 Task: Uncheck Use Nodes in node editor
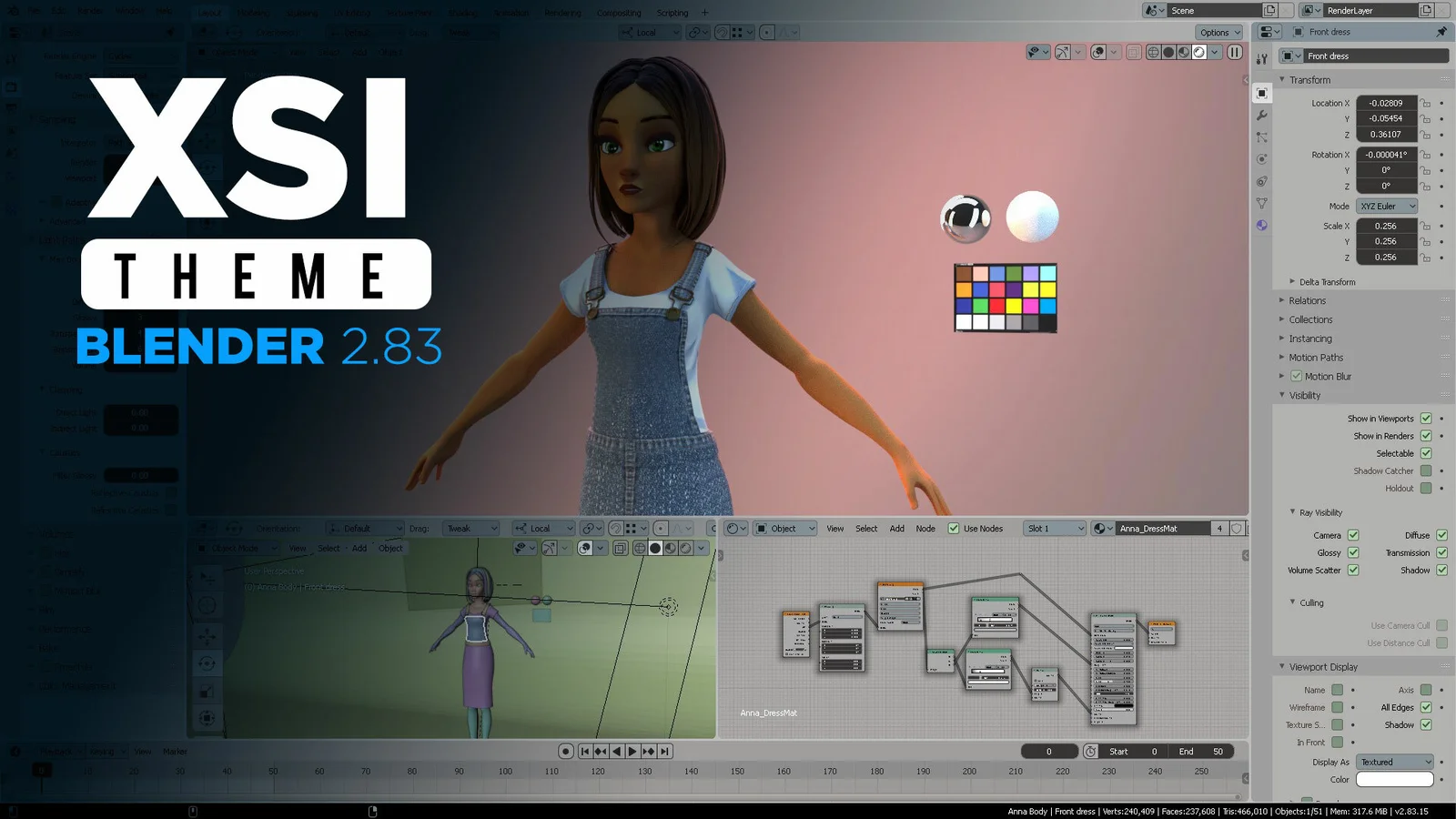[x=954, y=529]
